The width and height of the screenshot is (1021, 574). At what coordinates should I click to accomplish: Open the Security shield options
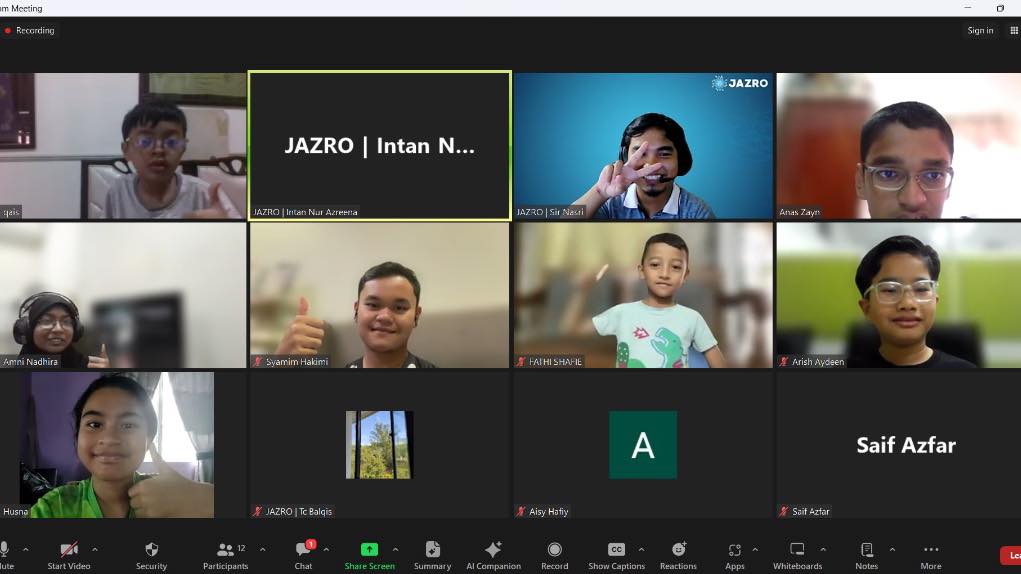152,555
